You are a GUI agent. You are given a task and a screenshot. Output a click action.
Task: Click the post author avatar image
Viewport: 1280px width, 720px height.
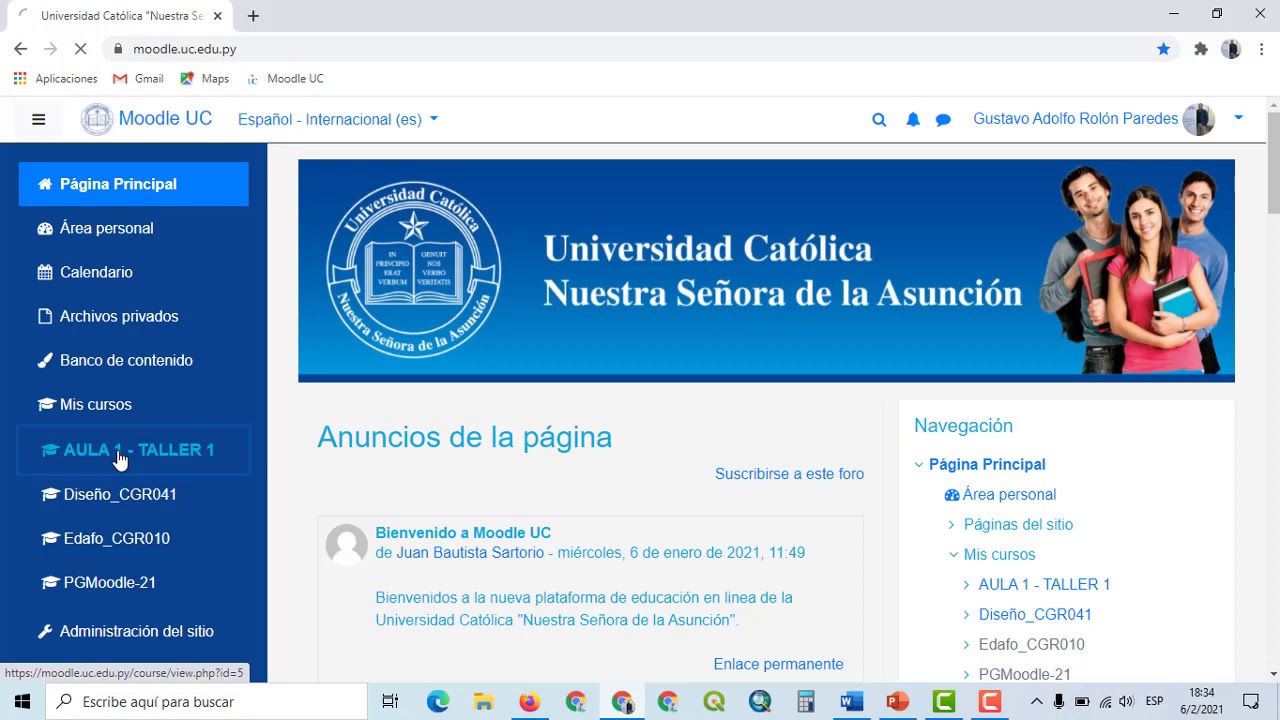(347, 545)
